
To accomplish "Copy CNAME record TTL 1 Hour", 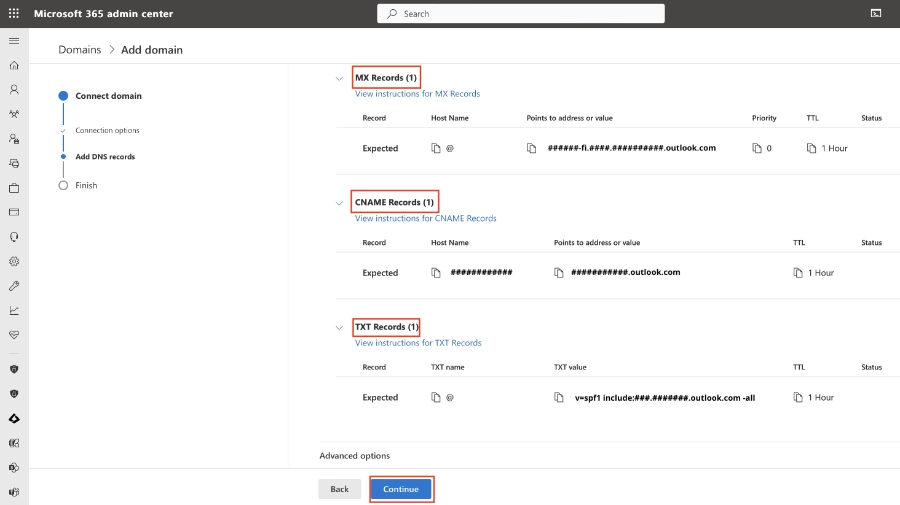I will 798,273.
